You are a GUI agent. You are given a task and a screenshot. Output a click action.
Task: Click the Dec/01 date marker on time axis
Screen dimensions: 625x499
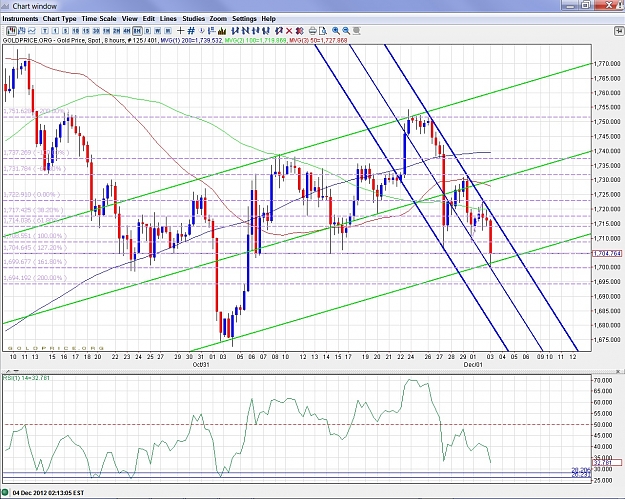473,364
